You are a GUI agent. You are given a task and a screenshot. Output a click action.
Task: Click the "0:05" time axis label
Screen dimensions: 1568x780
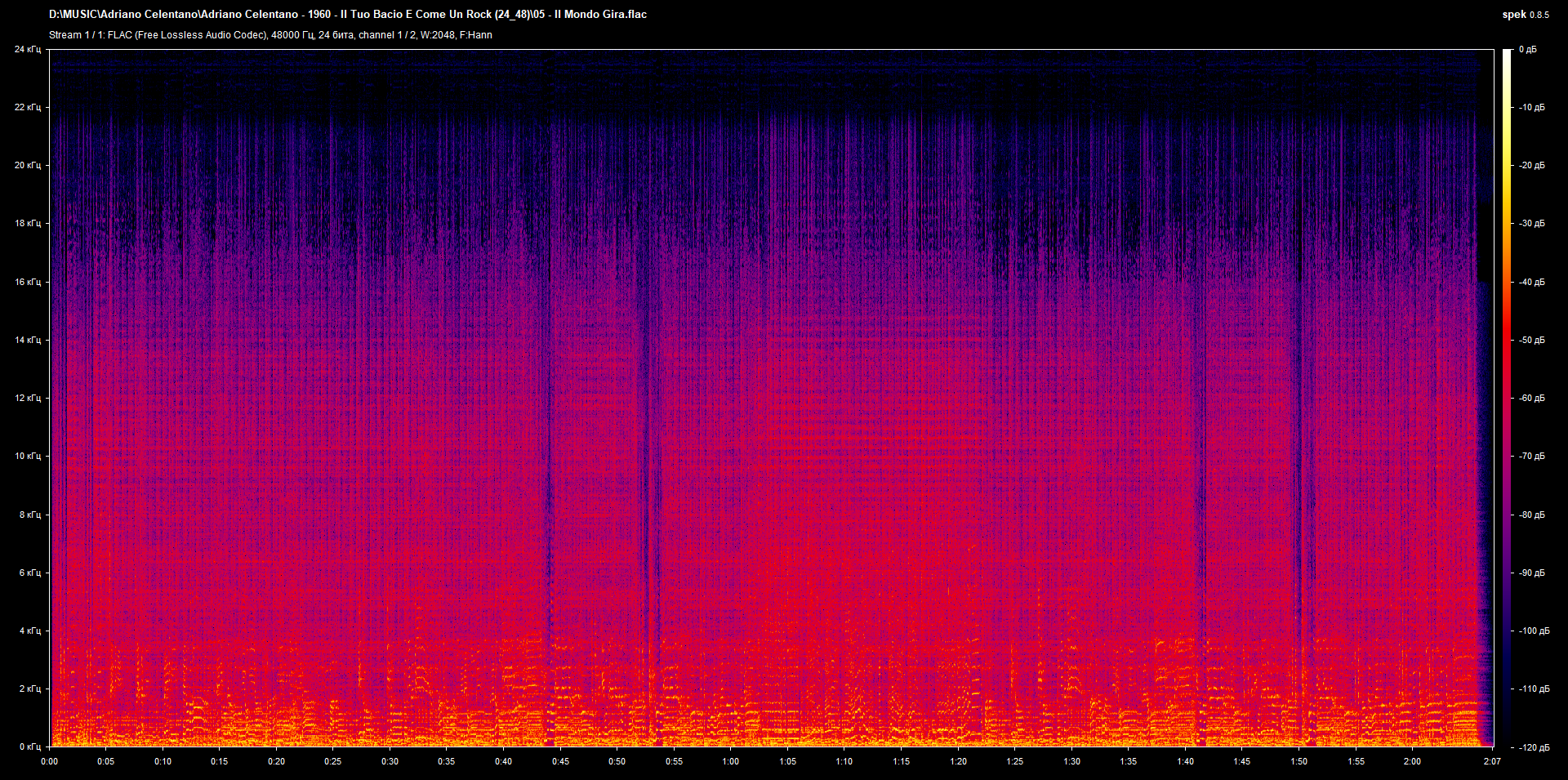click(106, 762)
